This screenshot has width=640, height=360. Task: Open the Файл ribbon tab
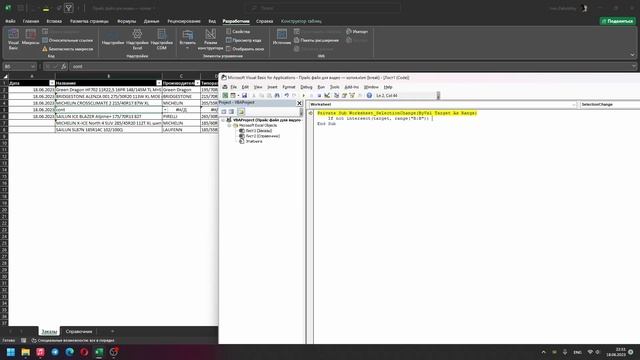click(x=10, y=21)
